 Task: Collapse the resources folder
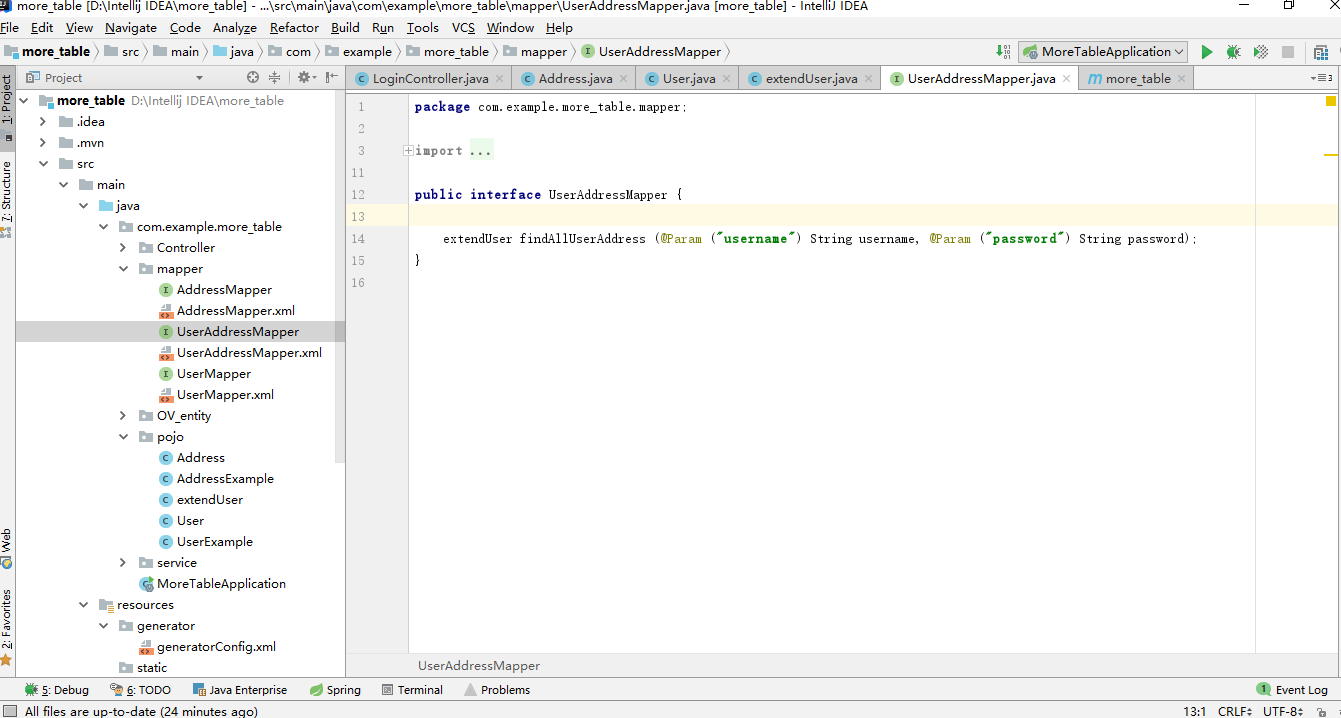click(83, 604)
